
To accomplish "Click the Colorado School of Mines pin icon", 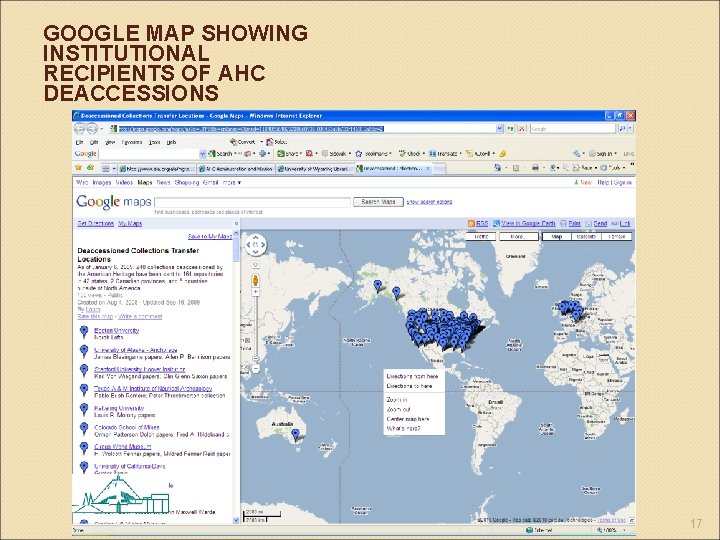I will pos(84,428).
